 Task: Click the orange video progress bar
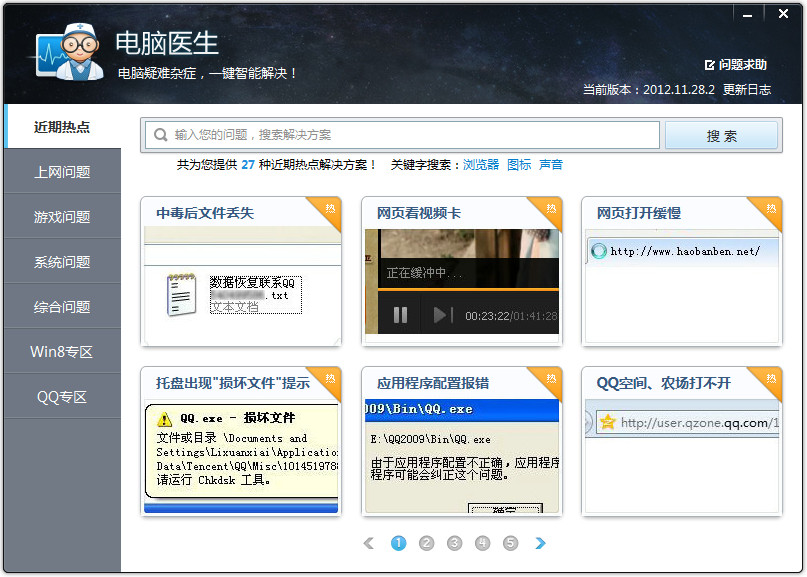(x=468, y=290)
